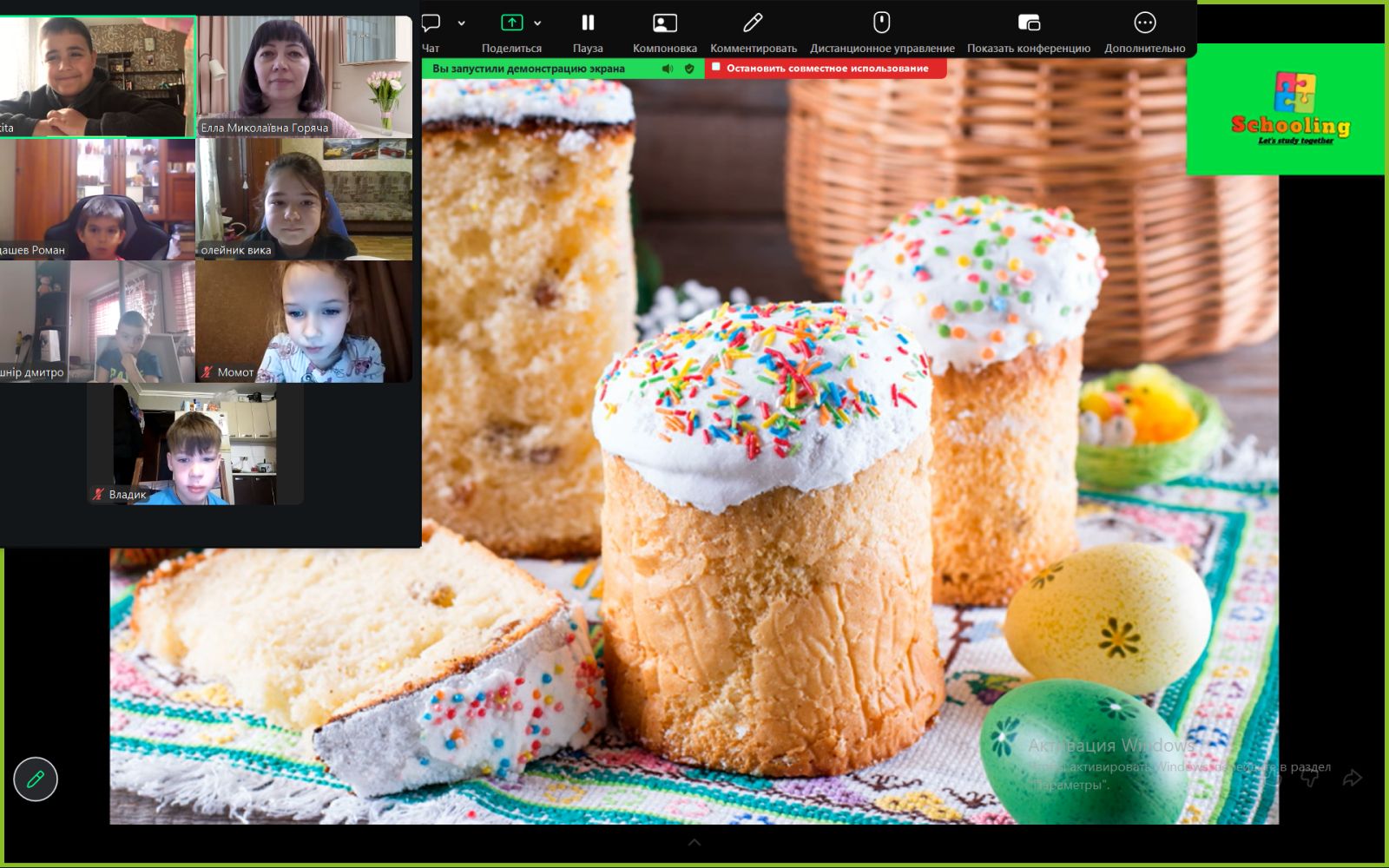The width and height of the screenshot is (1389, 868).
Task: Select Елла Миколаївна Горяча video tile
Action: (305, 77)
